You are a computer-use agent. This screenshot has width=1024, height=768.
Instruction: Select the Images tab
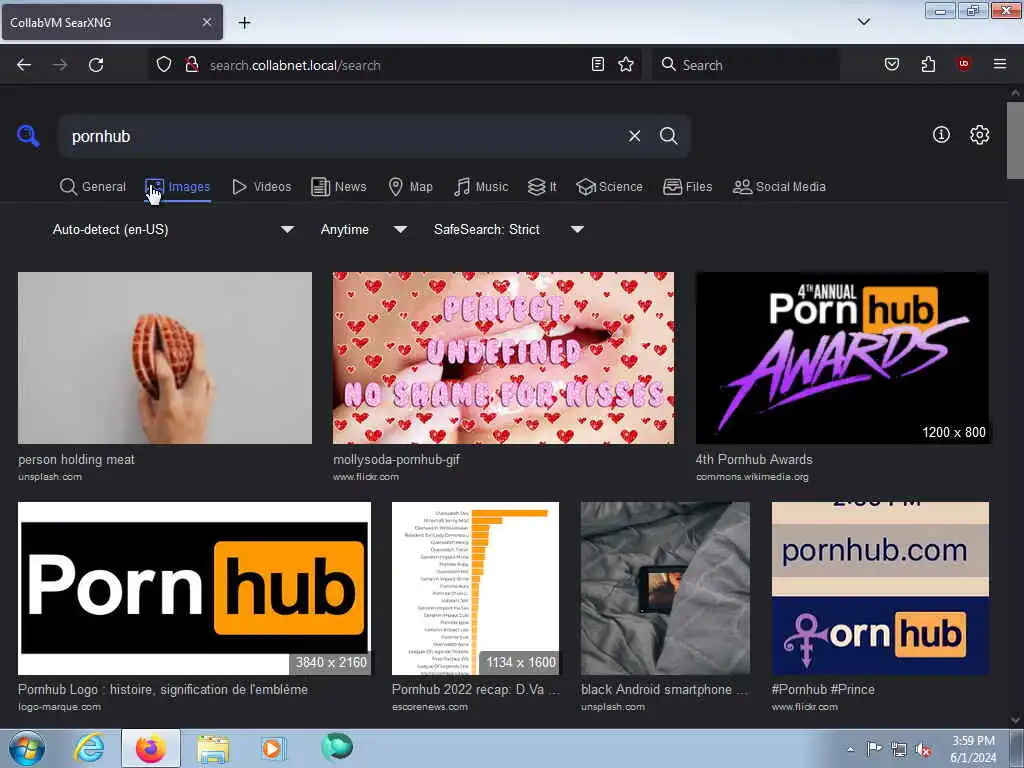178,187
